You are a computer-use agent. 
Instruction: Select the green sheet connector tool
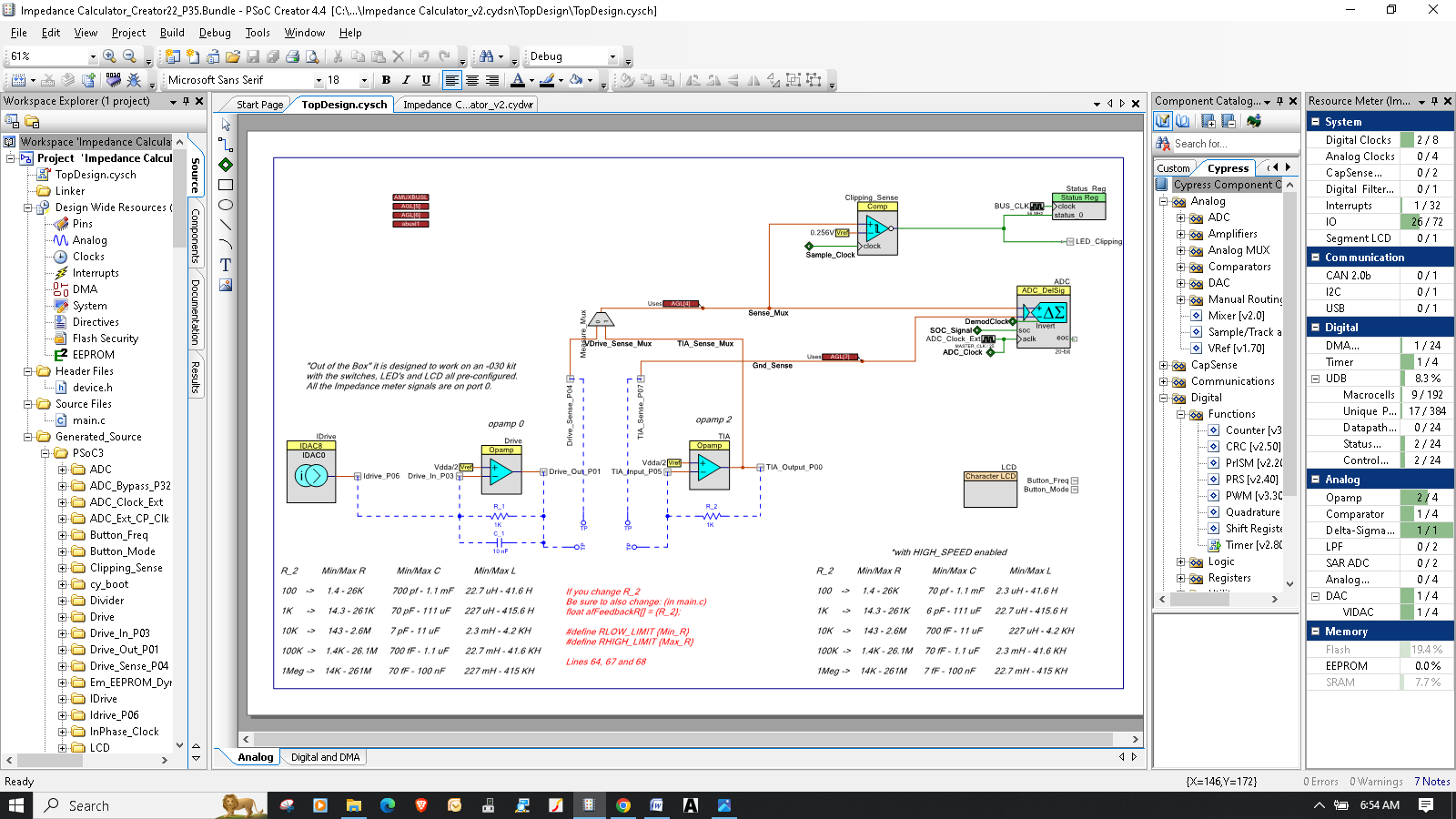(226, 165)
